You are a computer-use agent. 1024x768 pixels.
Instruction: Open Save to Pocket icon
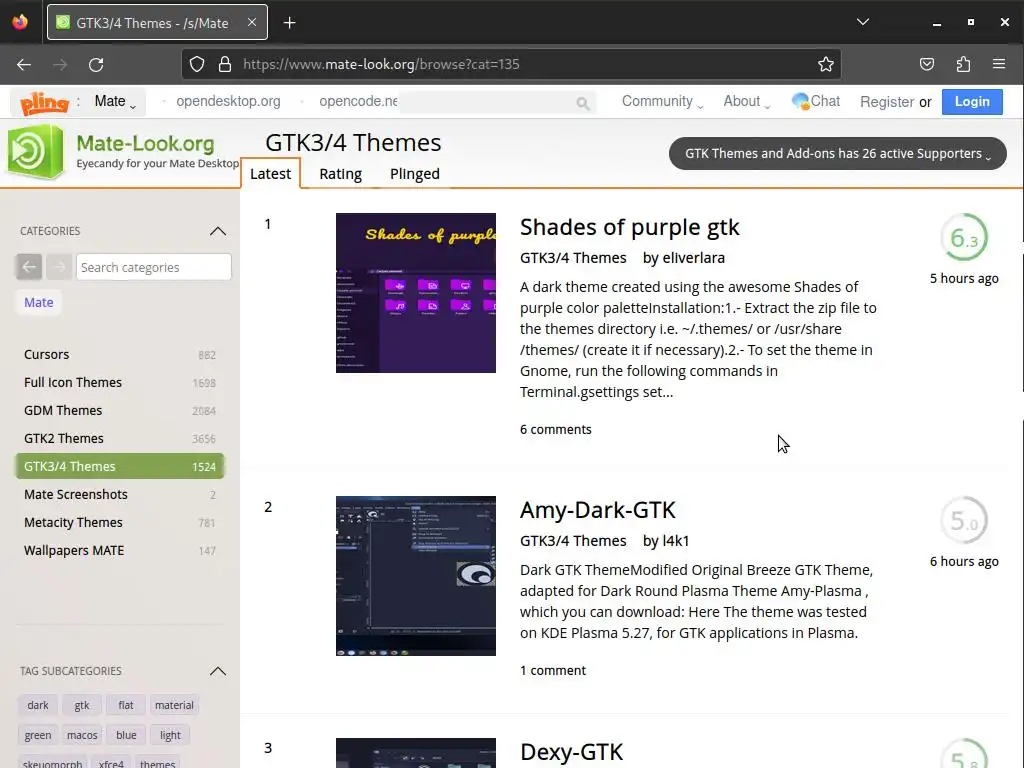click(927, 64)
